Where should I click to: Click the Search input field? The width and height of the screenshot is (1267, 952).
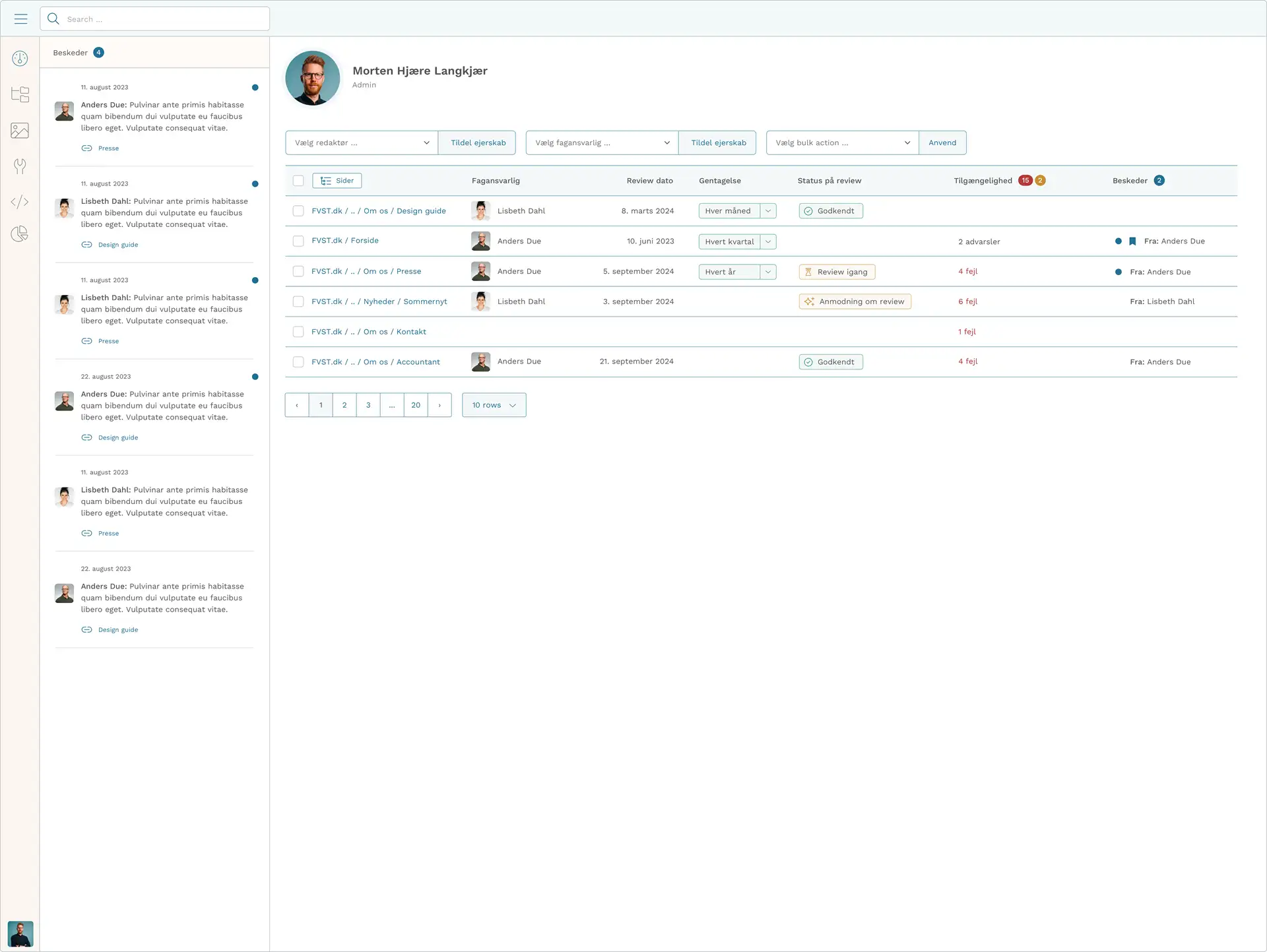pos(155,19)
